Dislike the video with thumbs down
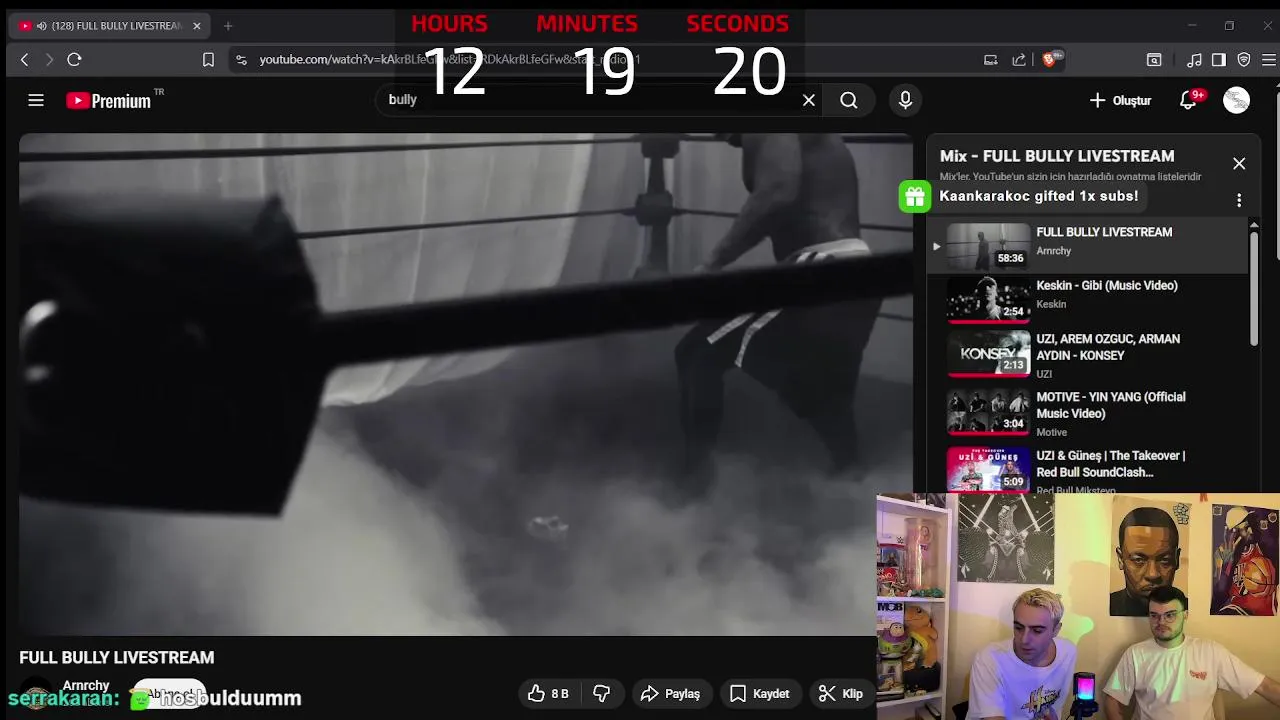This screenshot has width=1280, height=720. [601, 694]
